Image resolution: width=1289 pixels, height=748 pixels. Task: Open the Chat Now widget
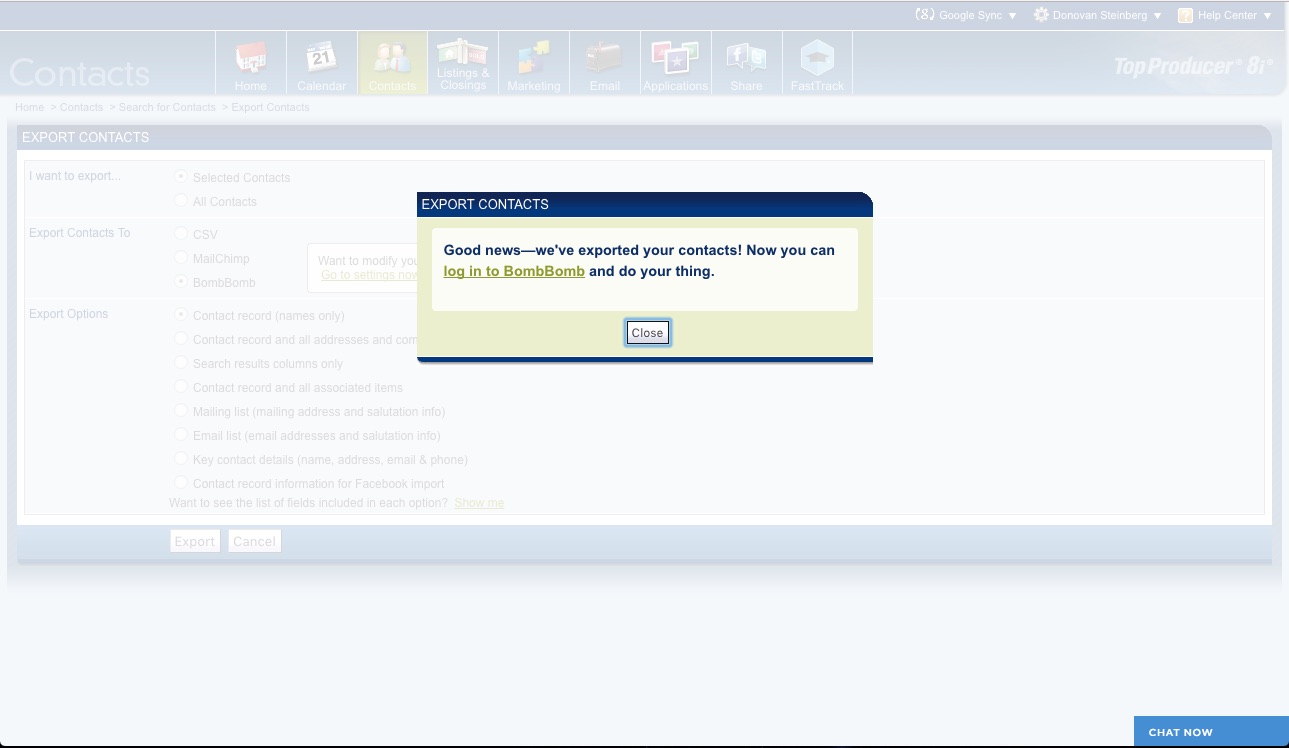coord(1211,732)
